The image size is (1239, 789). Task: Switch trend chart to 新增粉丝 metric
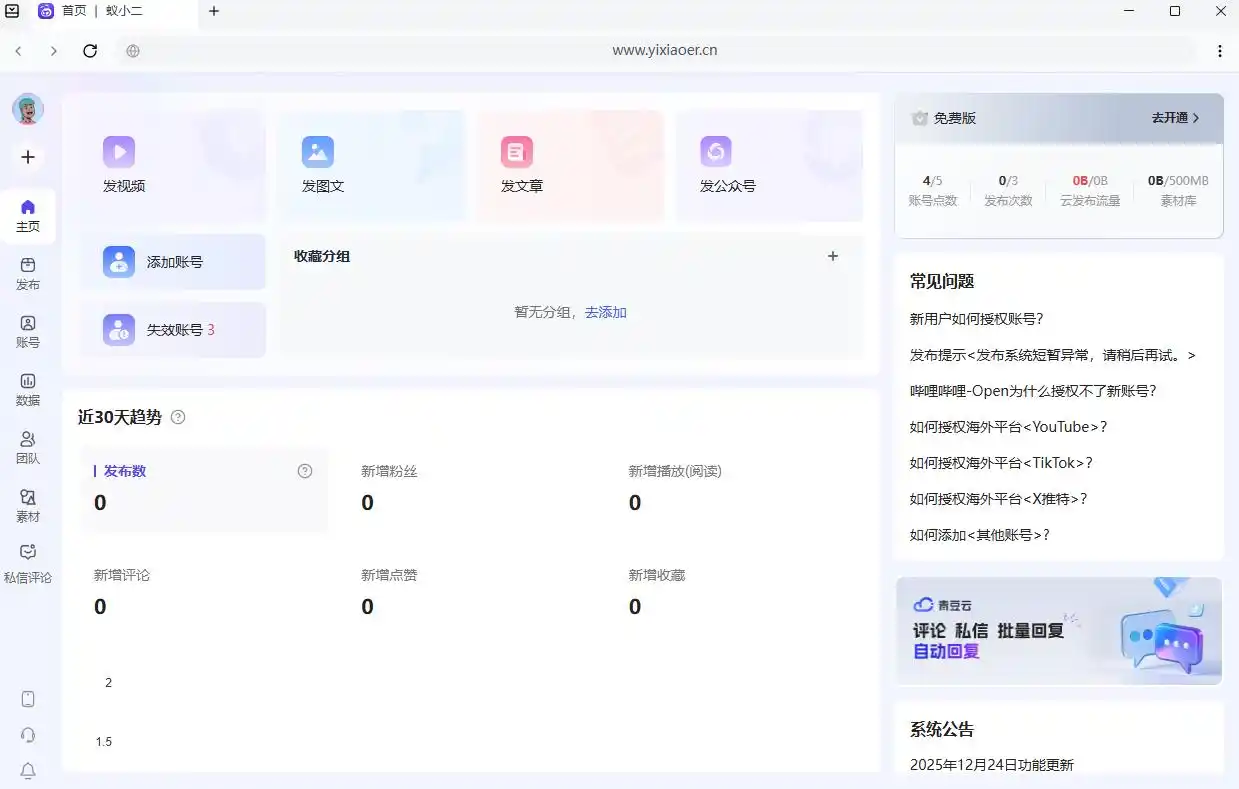click(389, 488)
